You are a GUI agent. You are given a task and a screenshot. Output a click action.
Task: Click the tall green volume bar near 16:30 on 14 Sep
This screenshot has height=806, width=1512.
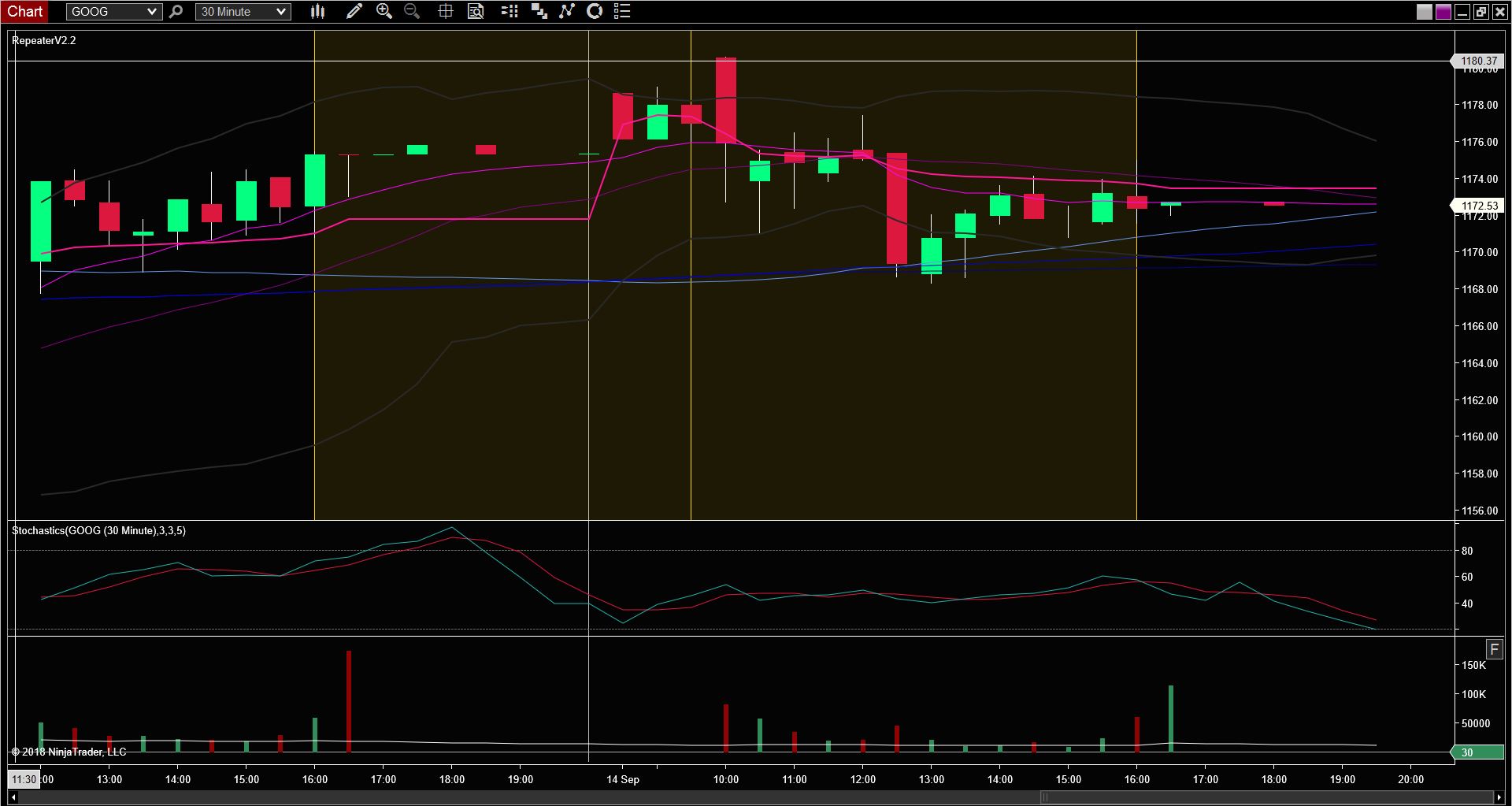[1171, 719]
